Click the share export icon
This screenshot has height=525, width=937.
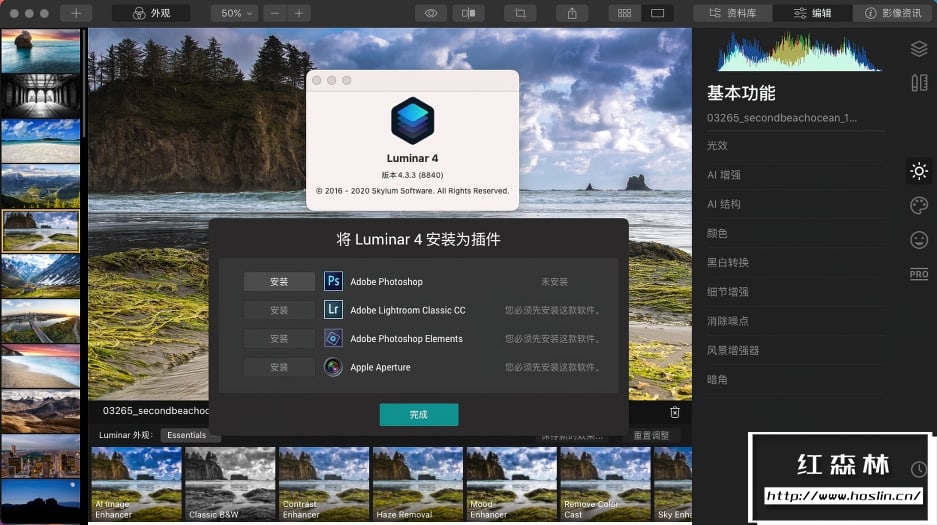(x=572, y=13)
